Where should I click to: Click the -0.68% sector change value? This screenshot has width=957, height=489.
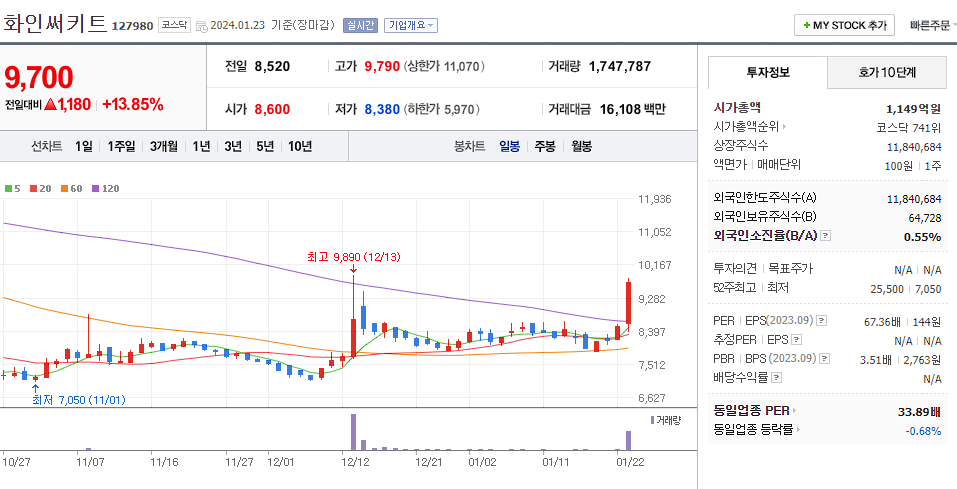pos(923,431)
